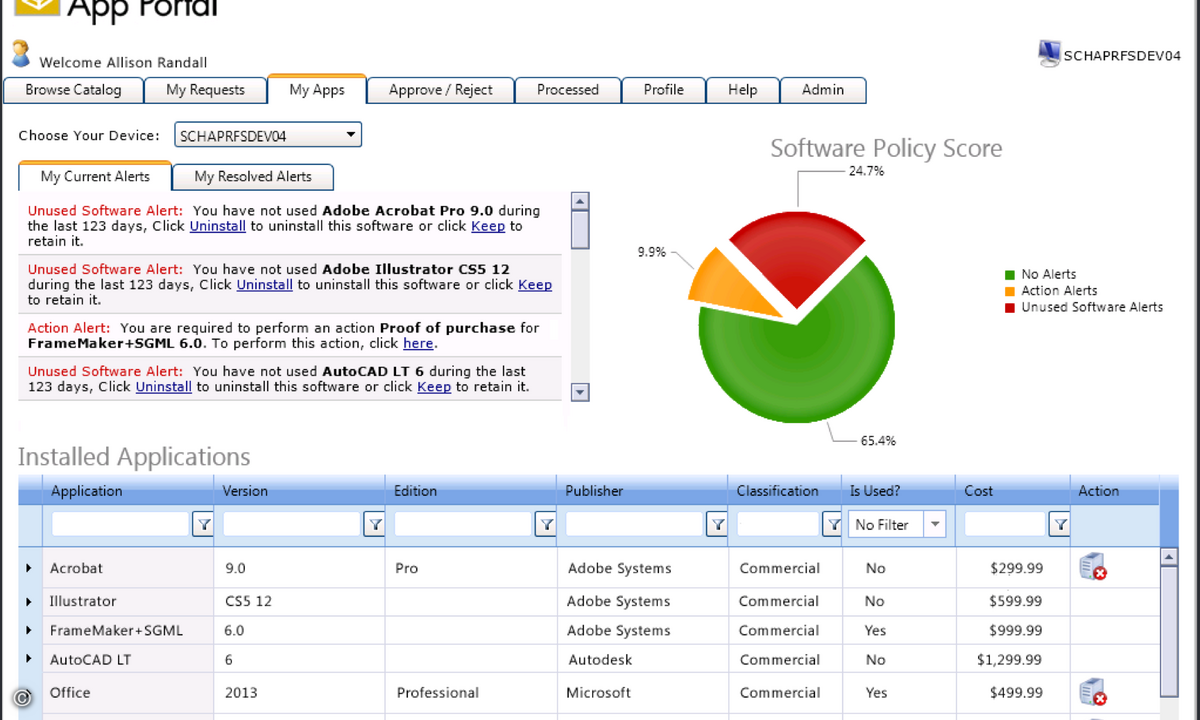The height and width of the screenshot is (720, 1200).
Task: Click the uninstall icon in the Acrobat row
Action: (x=1092, y=567)
